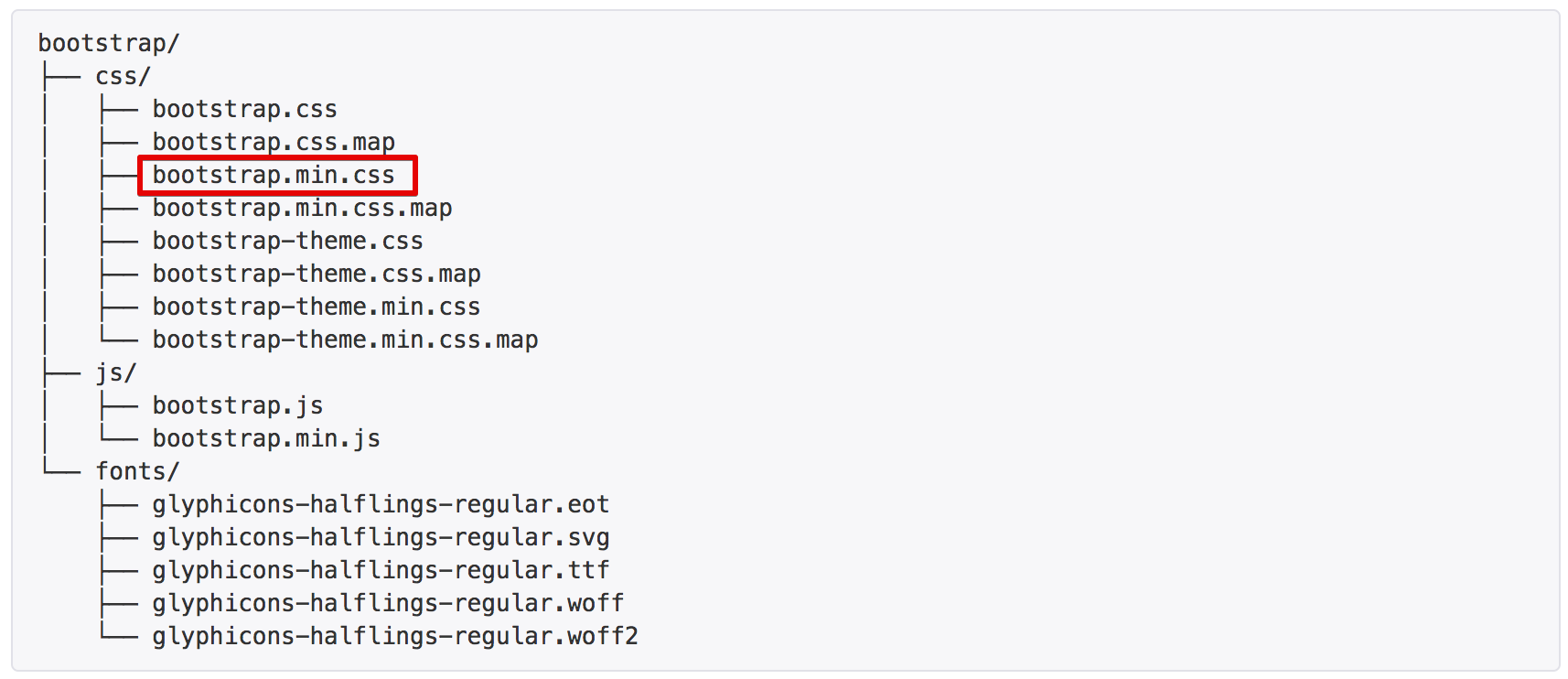Screen dimensions: 1568x679
Task: Click bootstrap-theme.css in the listing
Action: pyautogui.click(x=287, y=241)
